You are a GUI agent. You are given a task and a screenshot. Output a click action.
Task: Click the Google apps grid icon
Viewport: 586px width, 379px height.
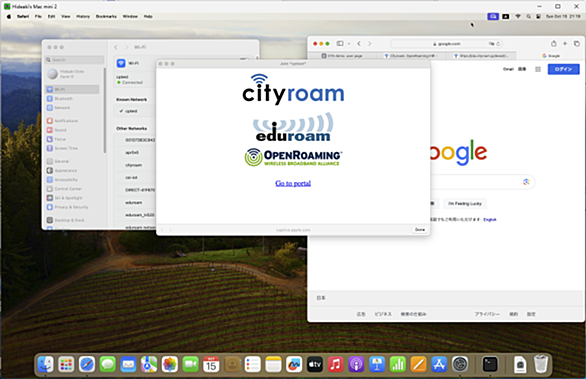(x=538, y=69)
